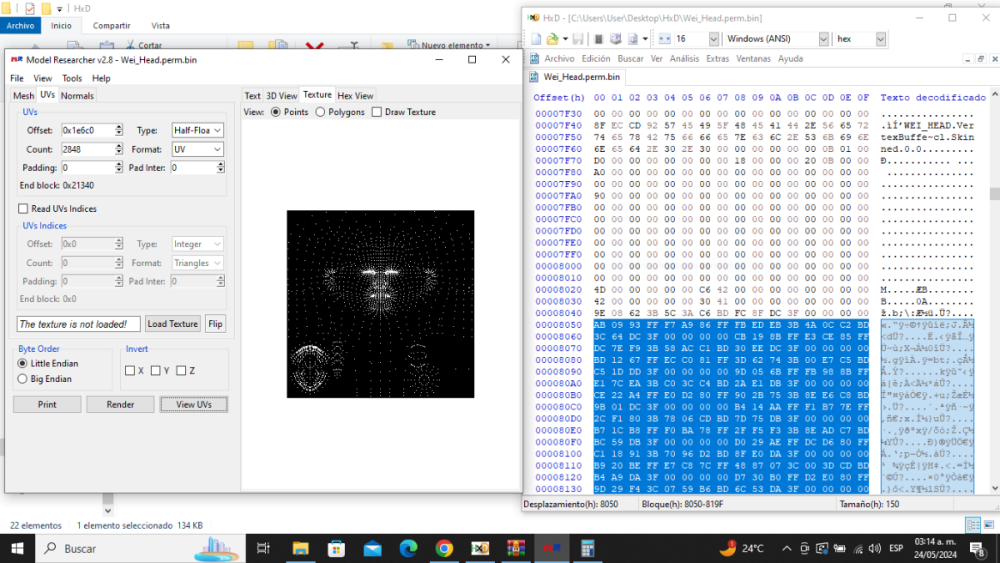Screen dimensions: 1000x563
Task: Open Google Chrome from the taskbar
Action: click(444, 548)
